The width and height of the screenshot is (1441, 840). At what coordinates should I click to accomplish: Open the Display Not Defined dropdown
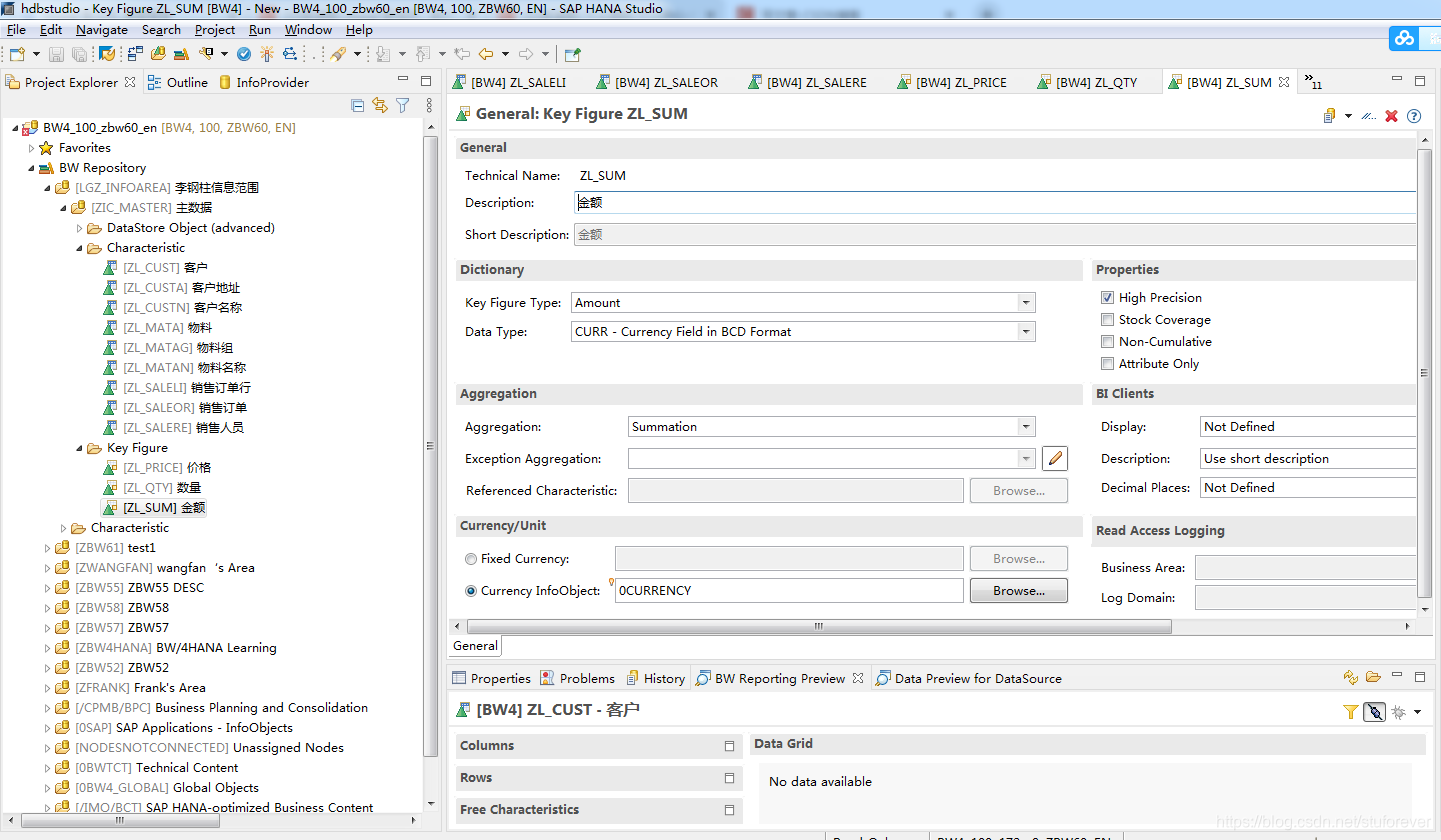[1308, 427]
